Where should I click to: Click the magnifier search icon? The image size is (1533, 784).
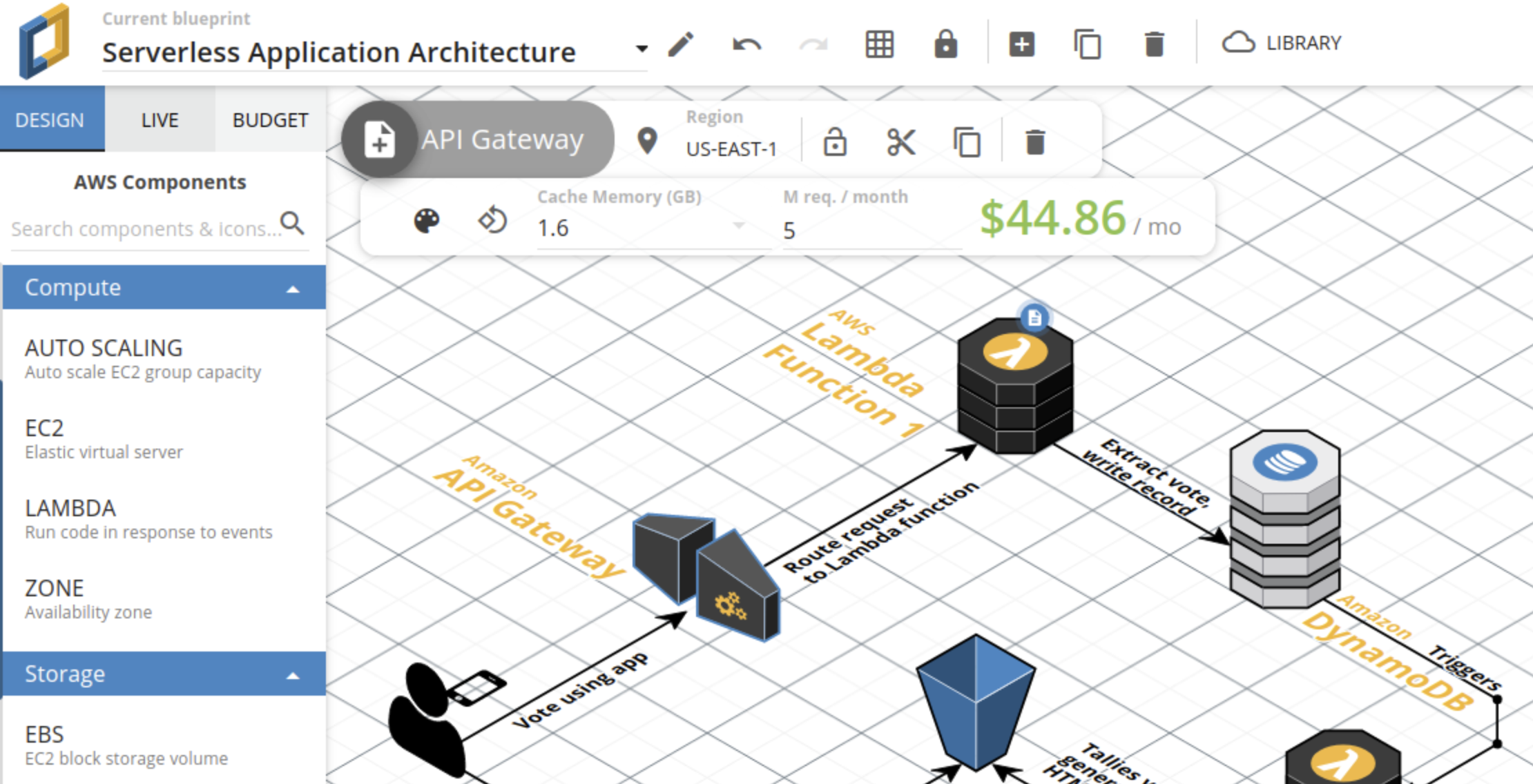292,223
